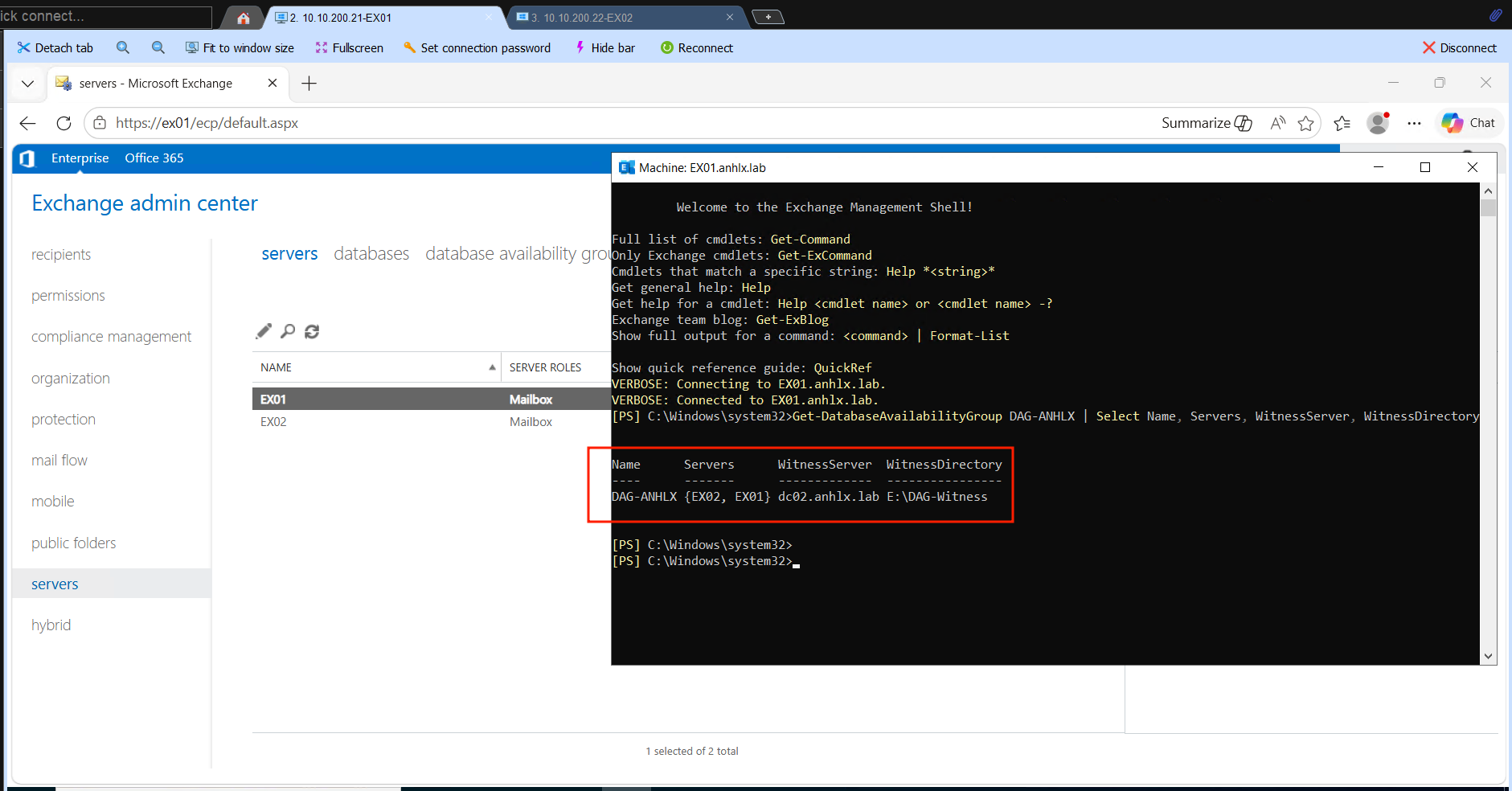Viewport: 1512px width, 791px height.
Task: Click Set connection password
Action: tap(477, 48)
